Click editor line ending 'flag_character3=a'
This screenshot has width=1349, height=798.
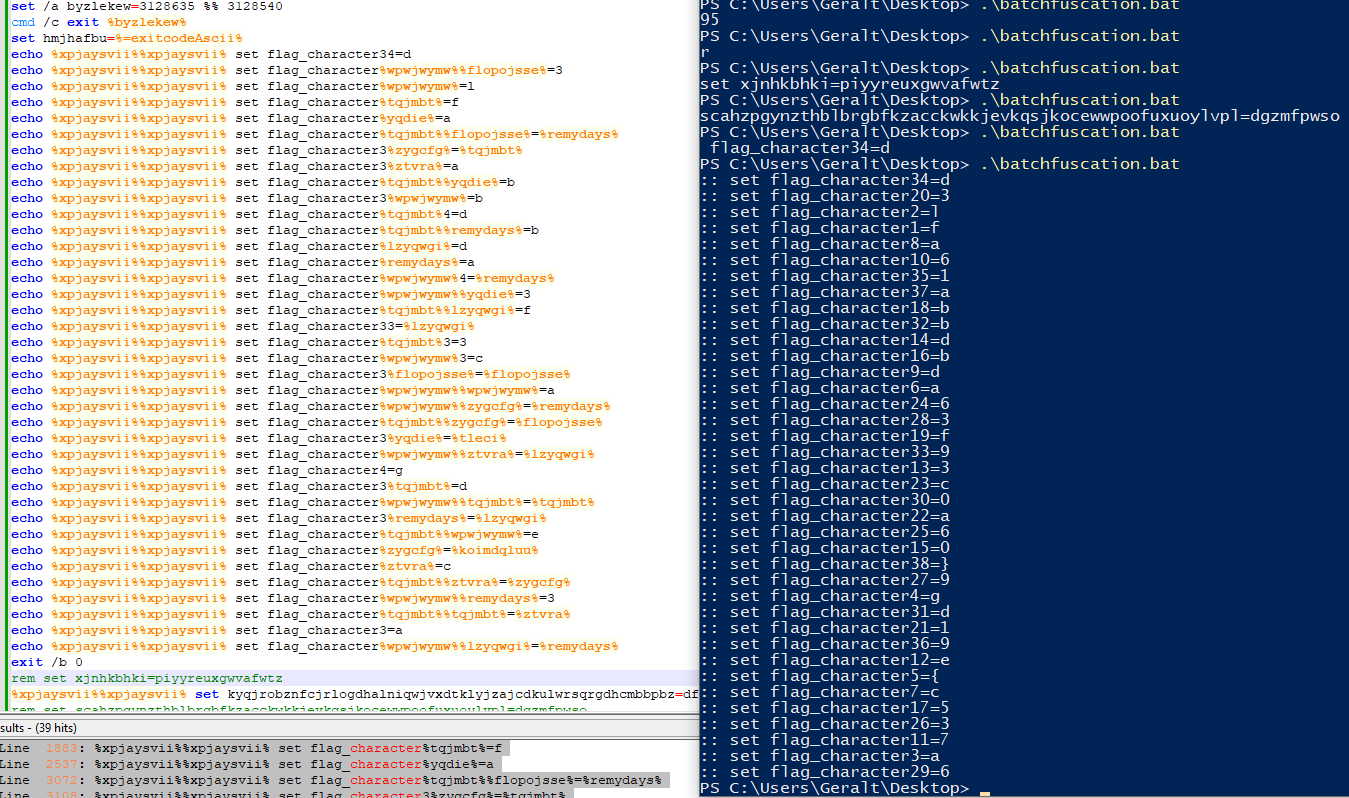[x=207, y=630]
